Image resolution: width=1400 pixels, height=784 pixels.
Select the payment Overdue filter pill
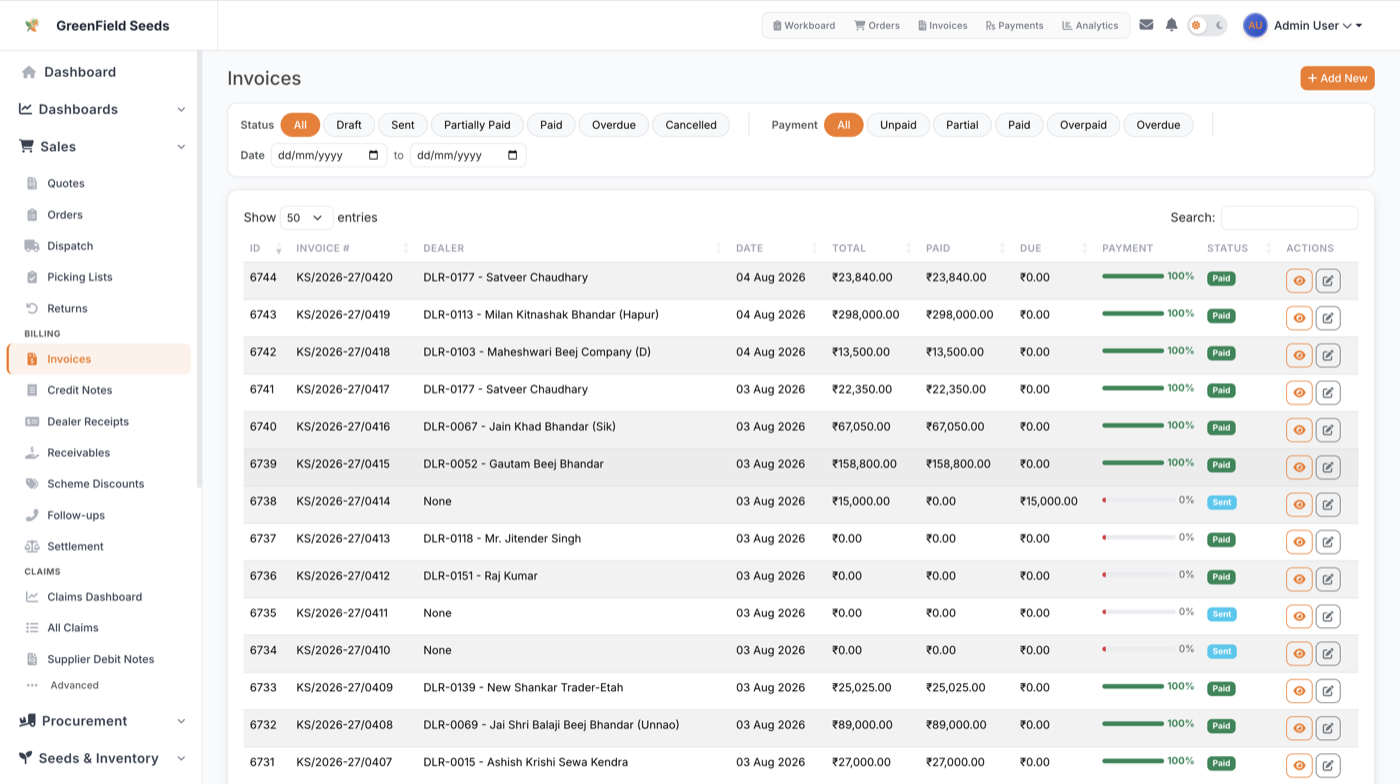click(x=1158, y=125)
